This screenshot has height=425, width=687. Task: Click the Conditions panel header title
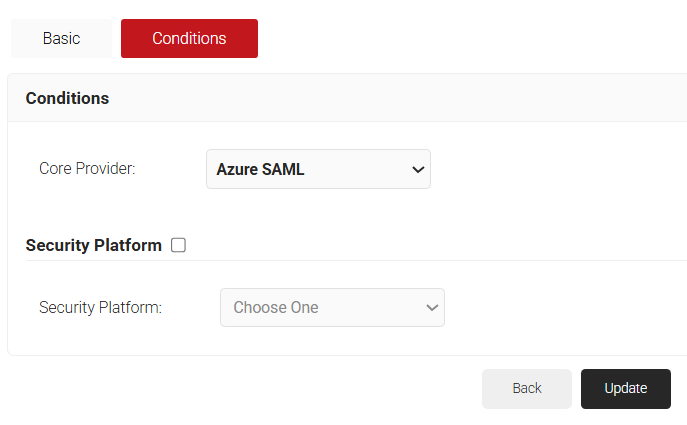click(x=67, y=98)
